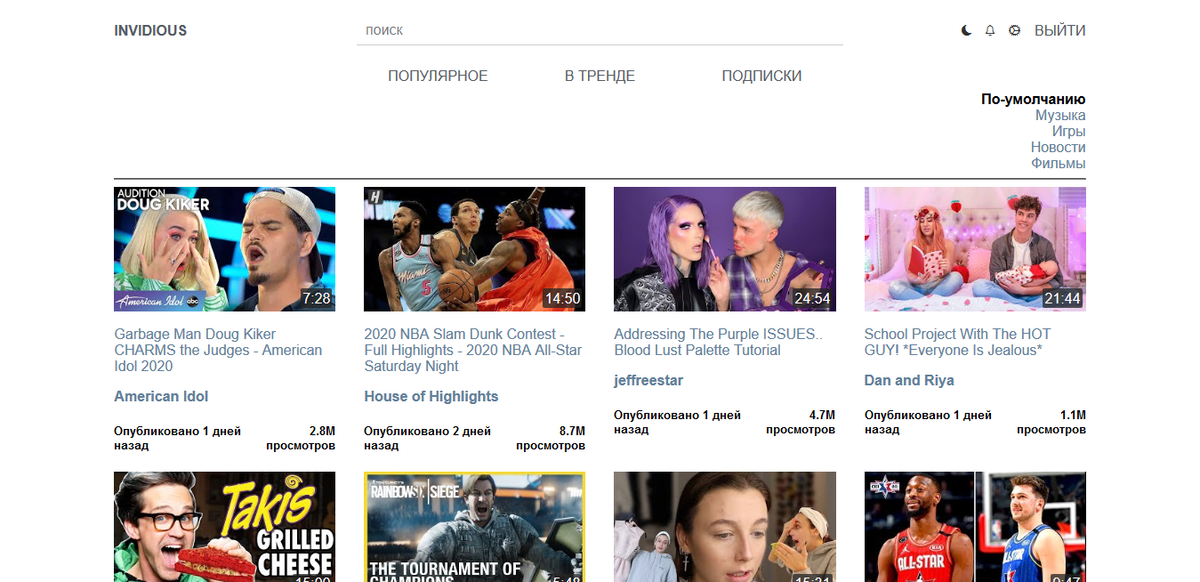Open the All-Star players thumbnail
Screen dimensions: 1200x582
click(x=975, y=527)
